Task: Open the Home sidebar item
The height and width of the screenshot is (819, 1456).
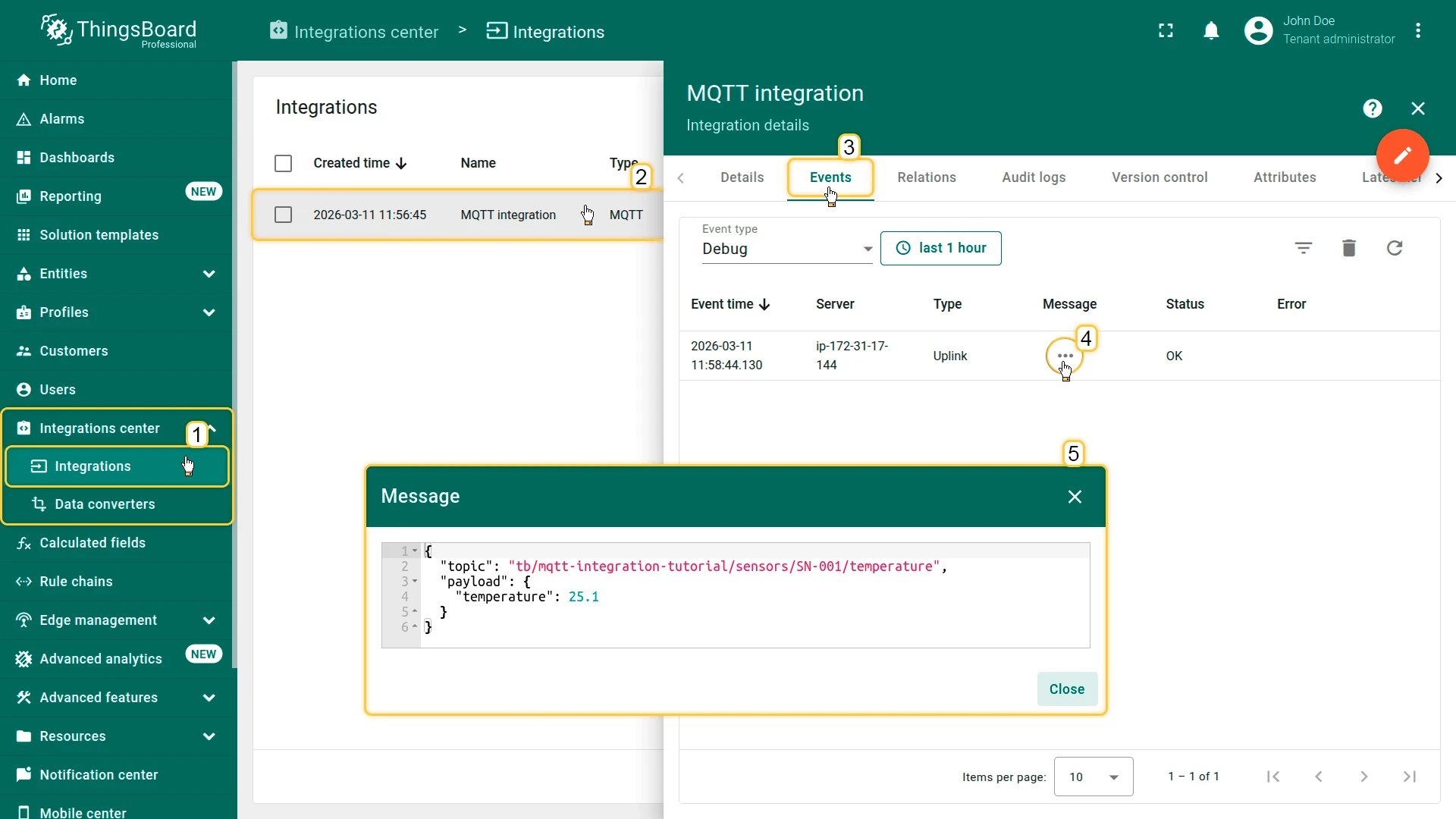Action: 116,80
